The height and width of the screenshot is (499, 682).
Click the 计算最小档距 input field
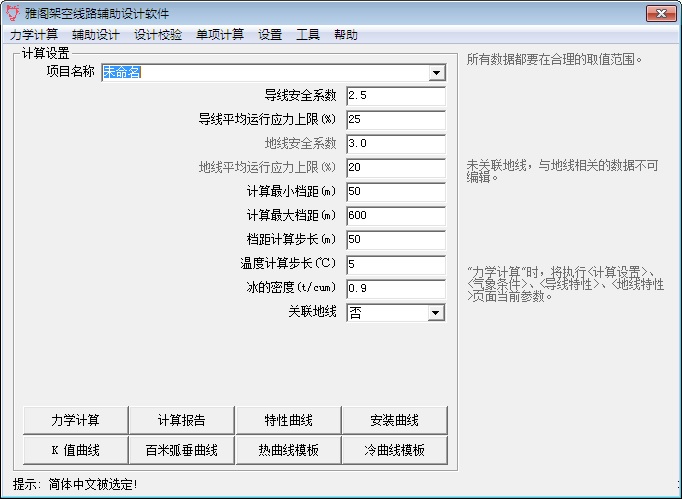395,192
